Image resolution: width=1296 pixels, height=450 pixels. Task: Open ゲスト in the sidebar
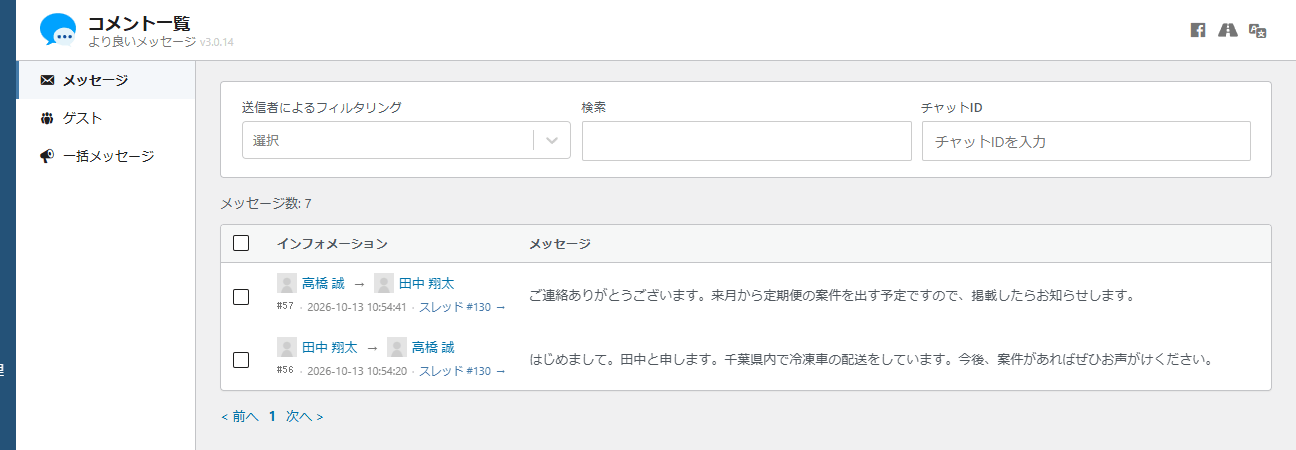point(106,118)
